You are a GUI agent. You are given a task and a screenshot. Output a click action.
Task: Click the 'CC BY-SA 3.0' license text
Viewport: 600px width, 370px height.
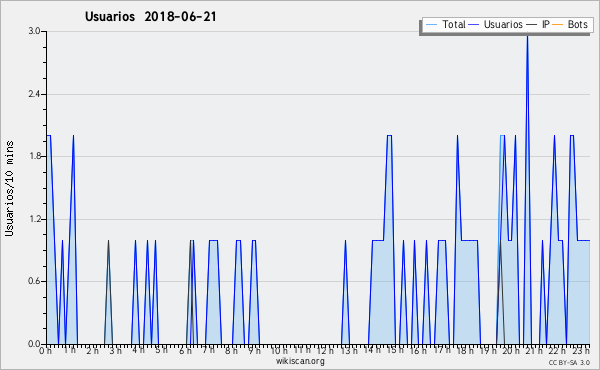[569, 362]
